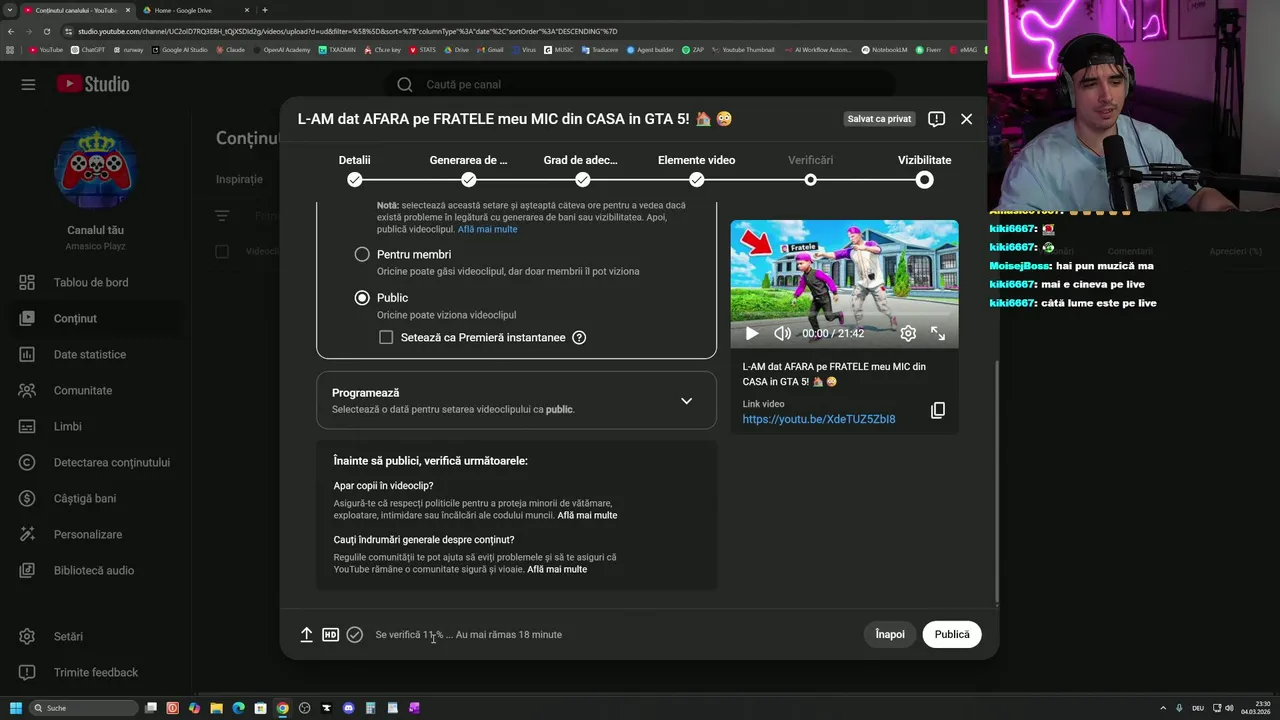
Task: Click Află mai multe in the Notă
Action: [x=487, y=229]
